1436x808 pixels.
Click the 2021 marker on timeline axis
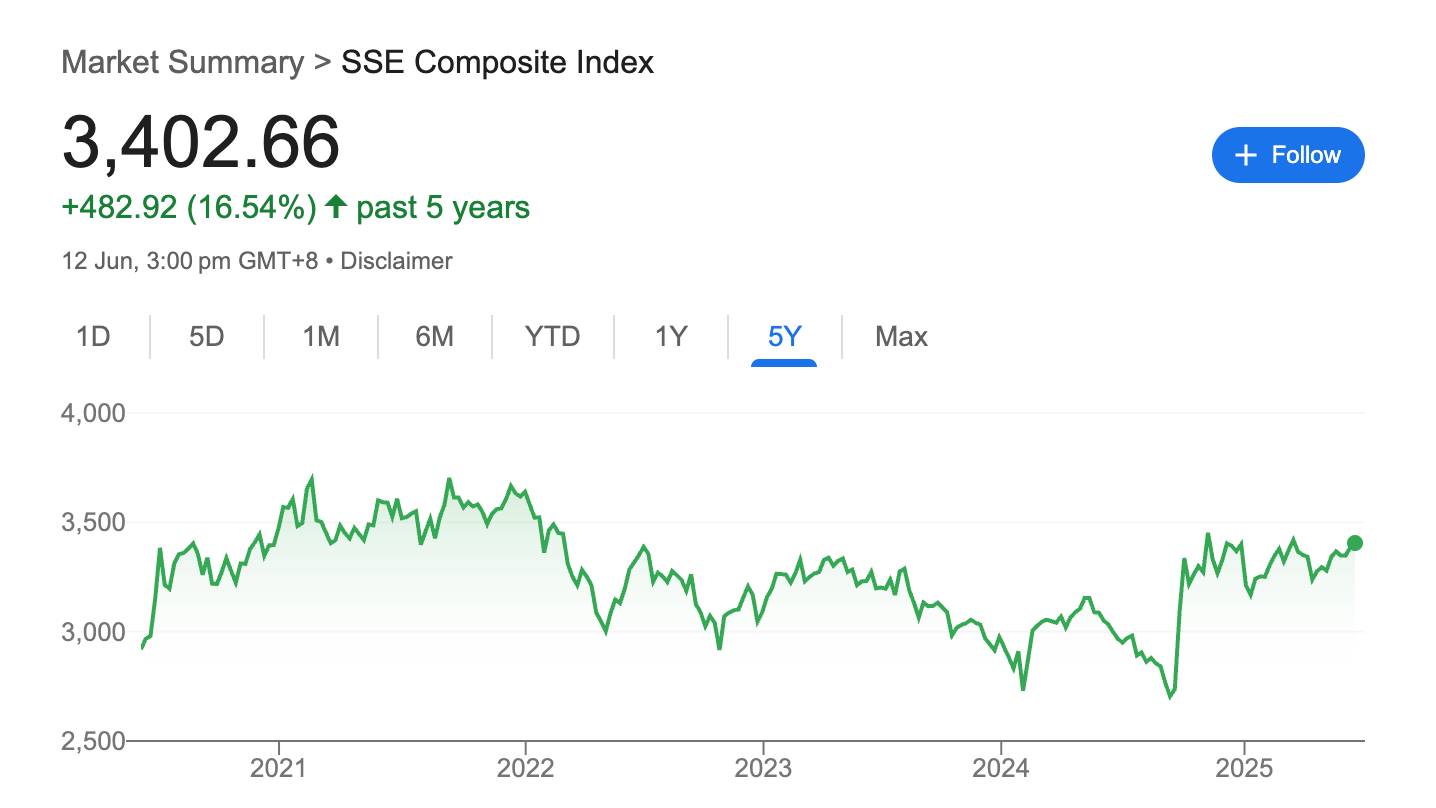pyautogui.click(x=278, y=770)
